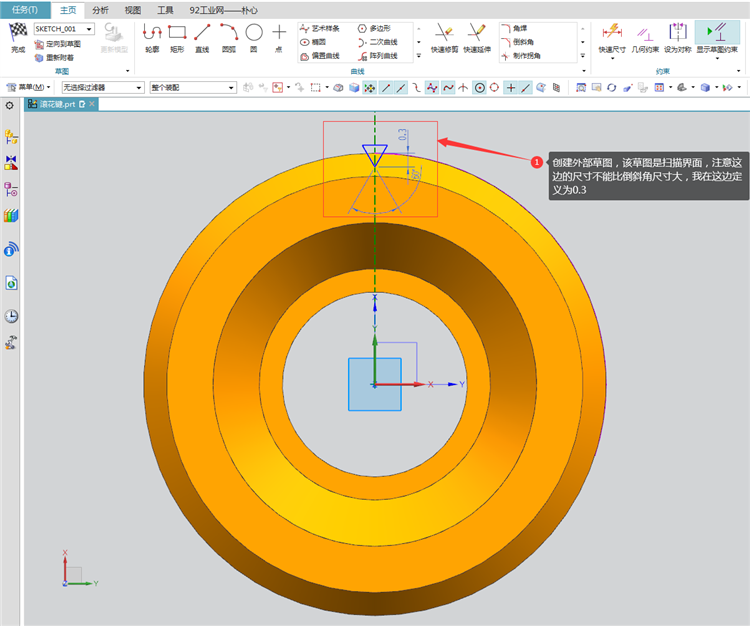750x626 pixels.
Task: Open the 显示草图约束 dropdown arrow
Action: pos(717,58)
